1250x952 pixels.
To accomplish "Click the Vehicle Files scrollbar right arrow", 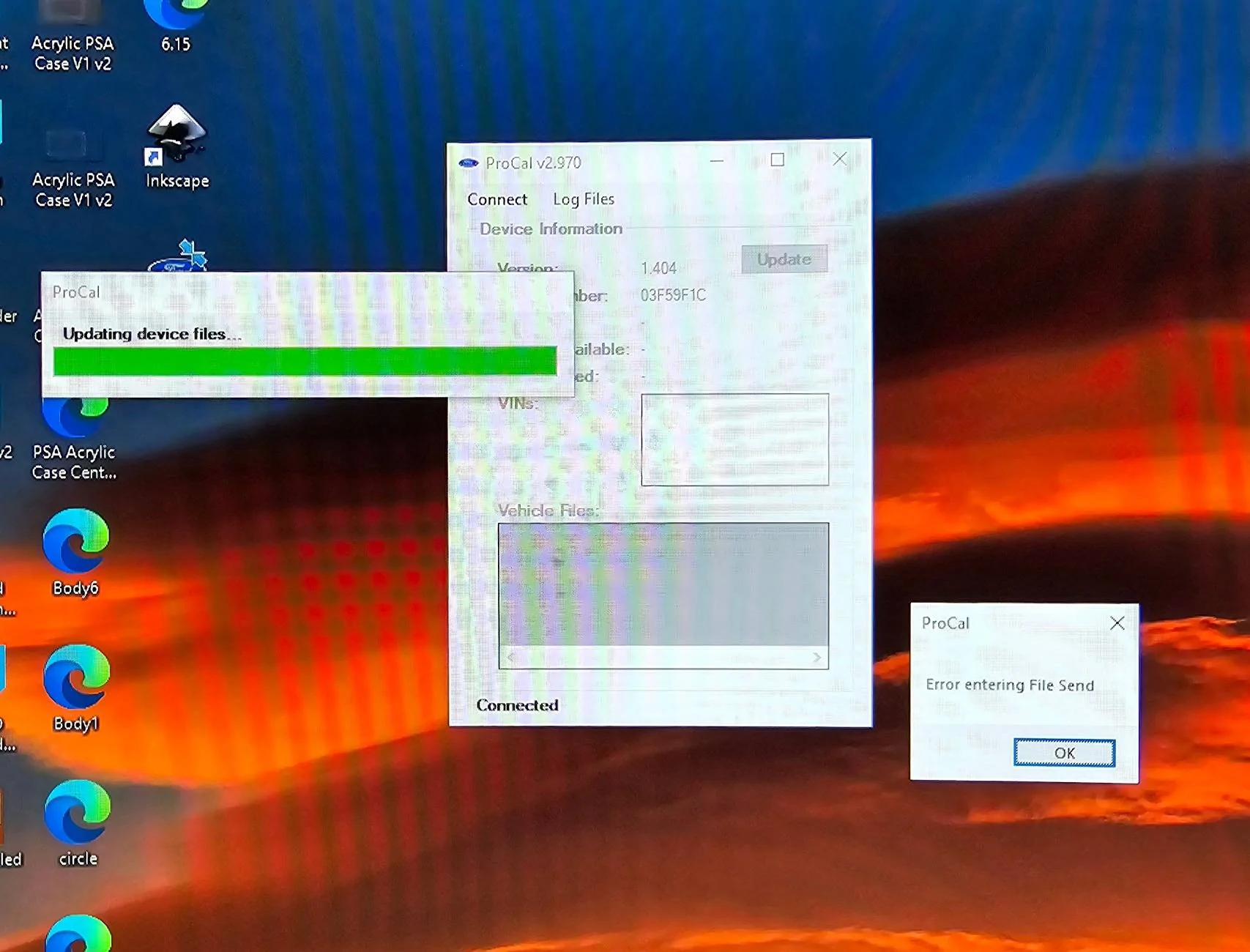I will [x=817, y=657].
